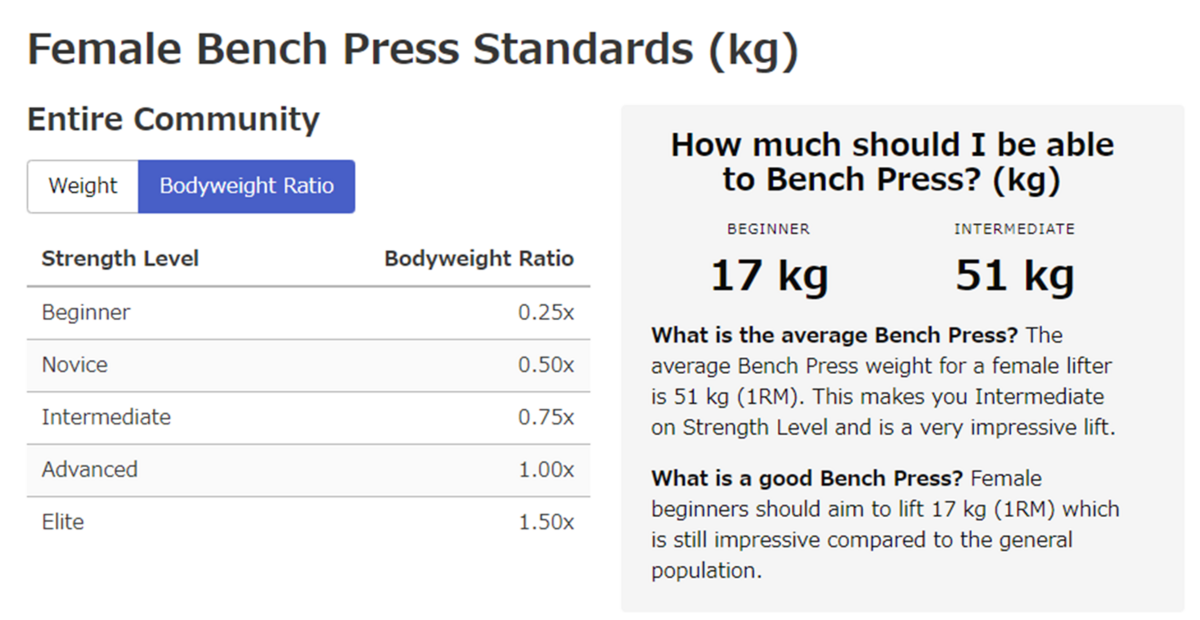Click the 0.25x ratio value
The width and height of the screenshot is (1200, 620).
point(546,312)
